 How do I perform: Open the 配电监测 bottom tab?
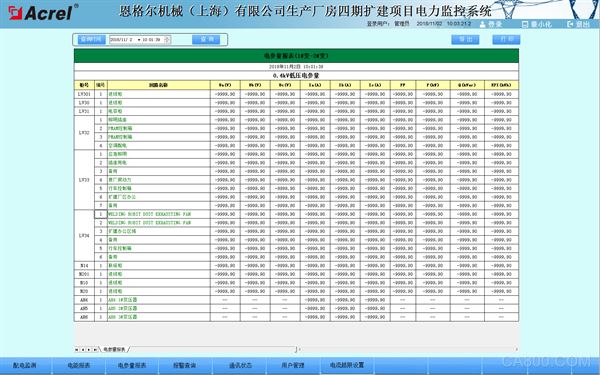[x=25, y=366]
